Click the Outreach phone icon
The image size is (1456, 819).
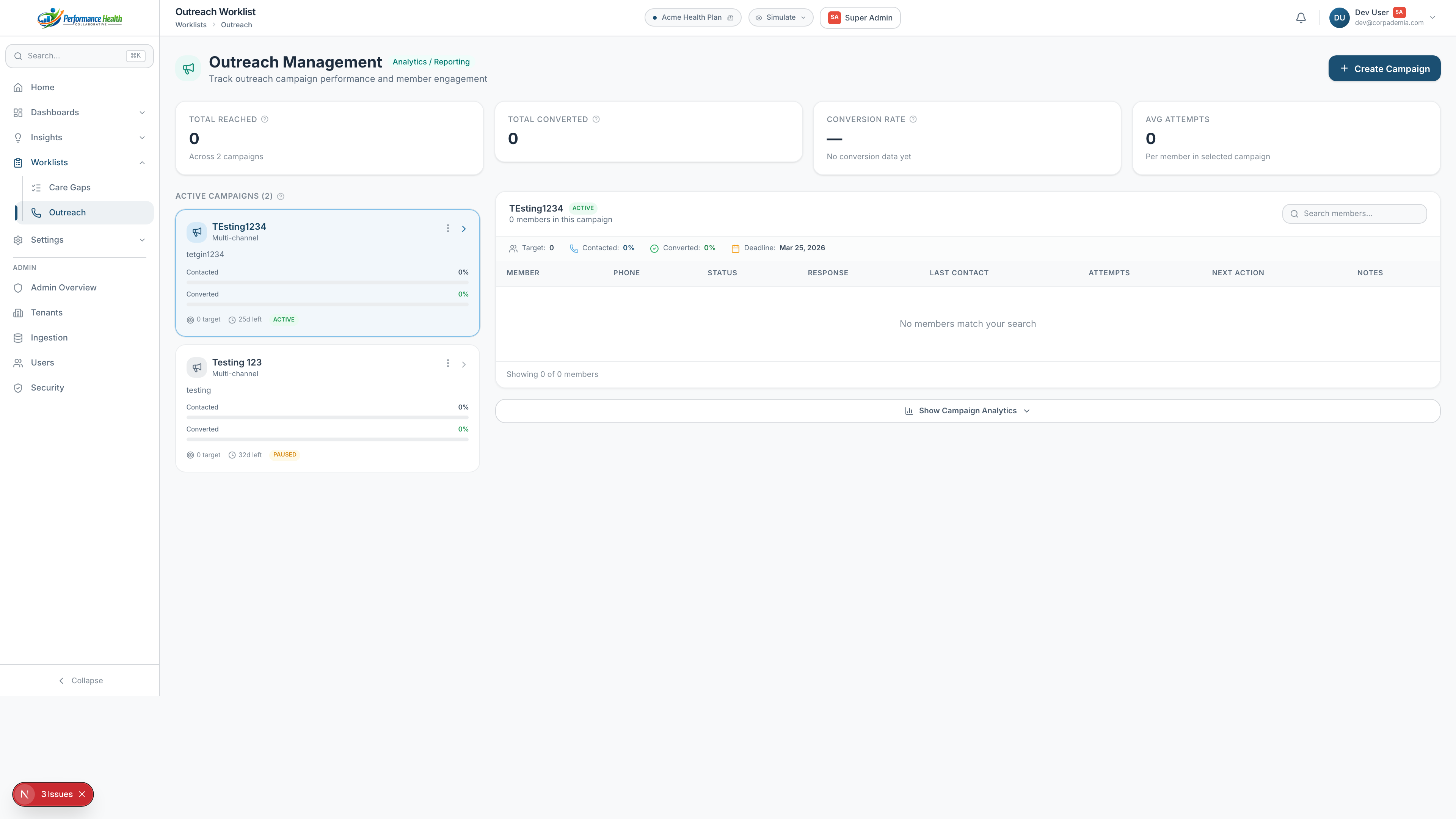pyautogui.click(x=36, y=212)
